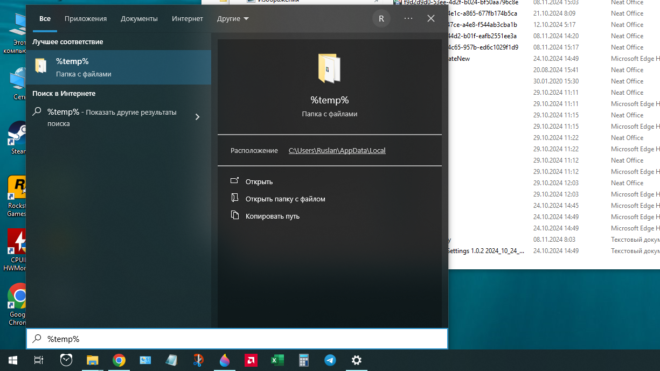Viewport: 660px width, 371px height.
Task: Open the three-dots options menu
Action: coord(408,19)
